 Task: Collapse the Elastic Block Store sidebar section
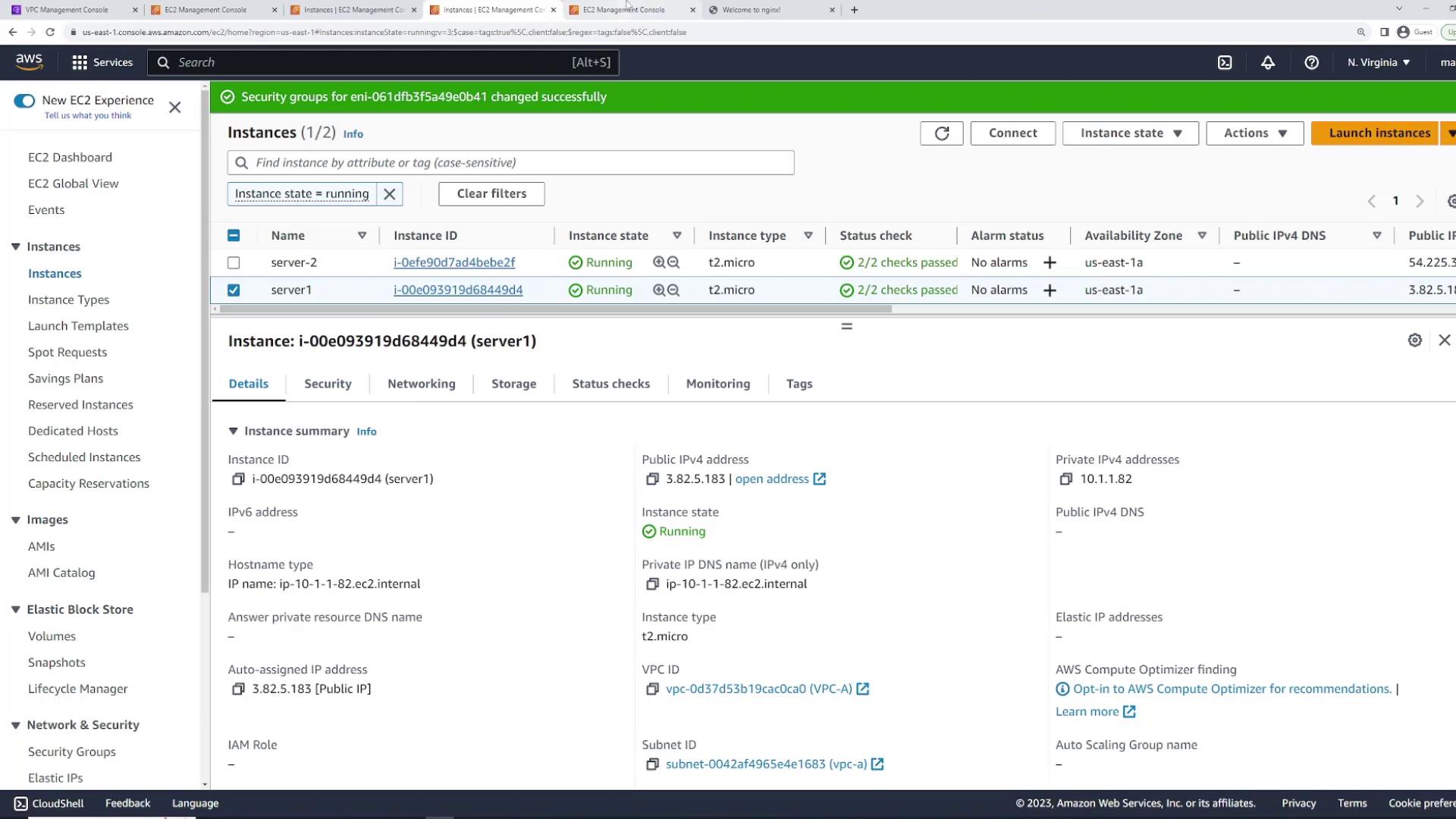pos(16,610)
